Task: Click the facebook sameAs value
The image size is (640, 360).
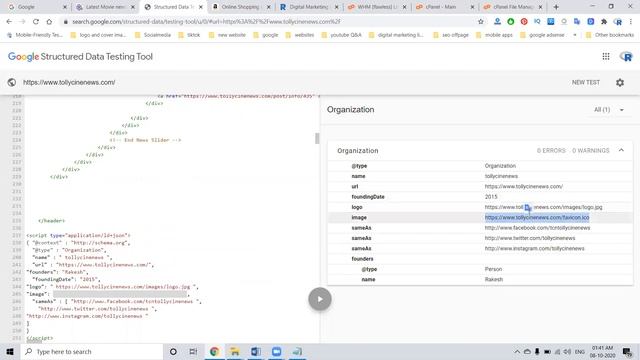Action: point(537,228)
